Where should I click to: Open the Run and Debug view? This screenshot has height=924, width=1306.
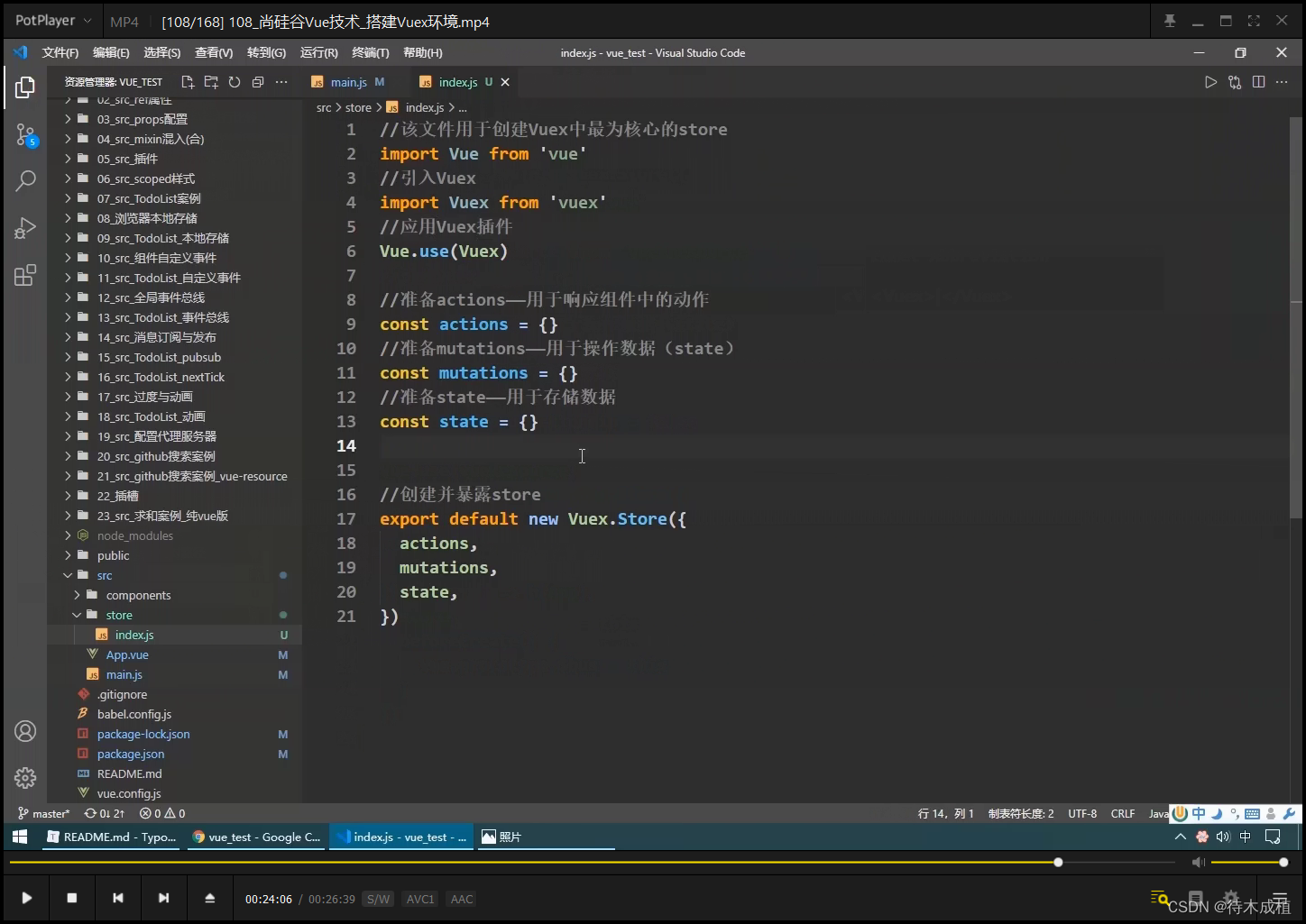tap(25, 228)
